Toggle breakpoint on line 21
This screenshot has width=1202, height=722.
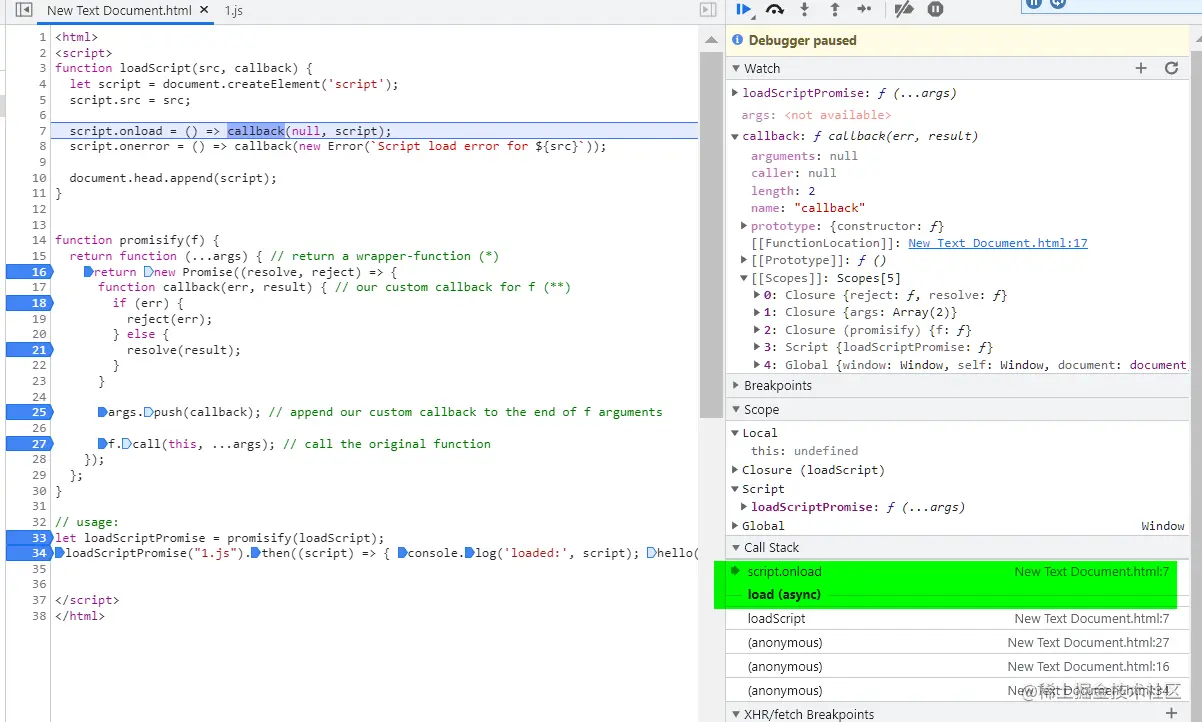pos(28,350)
